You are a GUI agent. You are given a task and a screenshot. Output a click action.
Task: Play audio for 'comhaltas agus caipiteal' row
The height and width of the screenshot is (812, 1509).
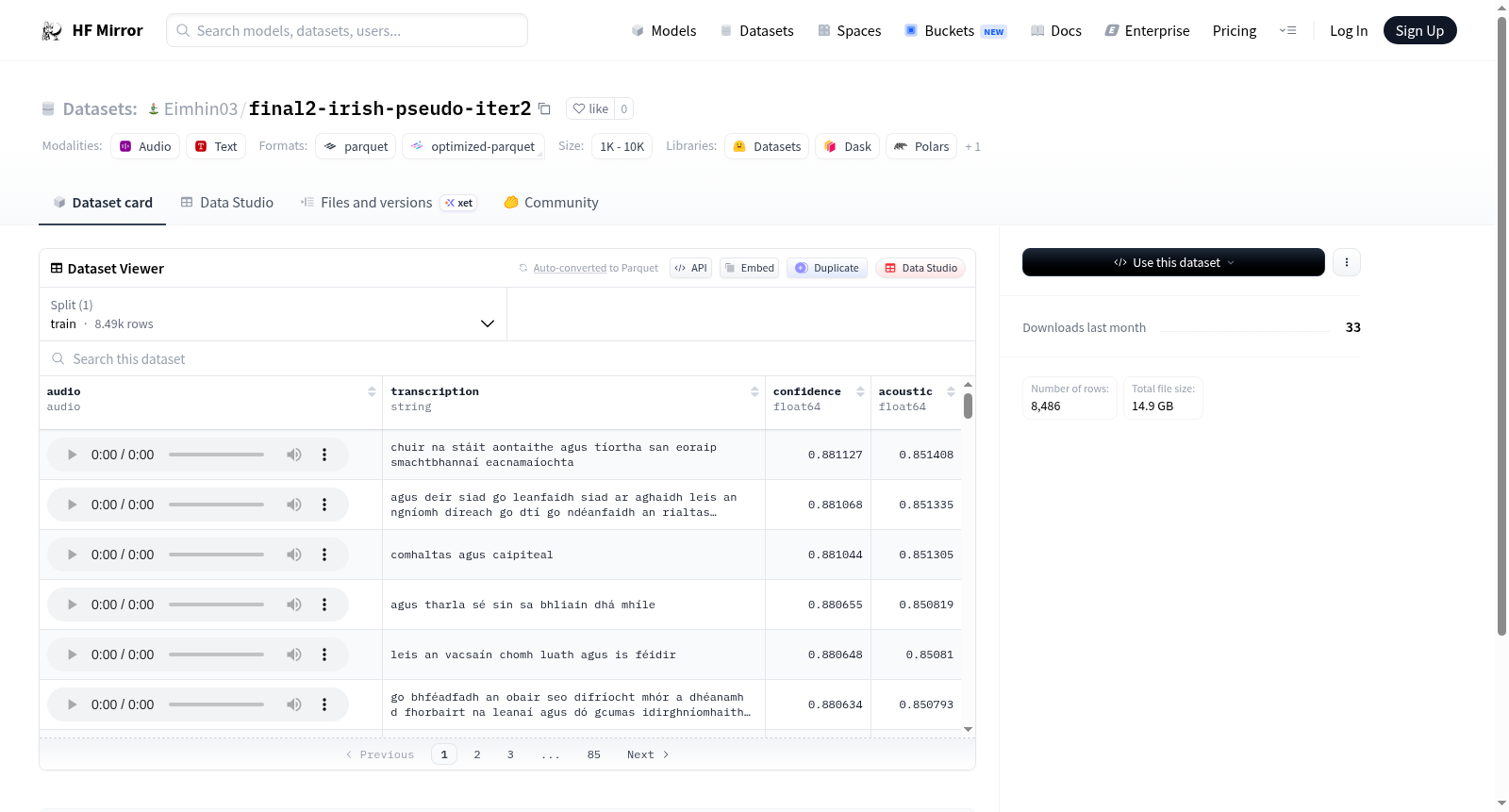72,555
